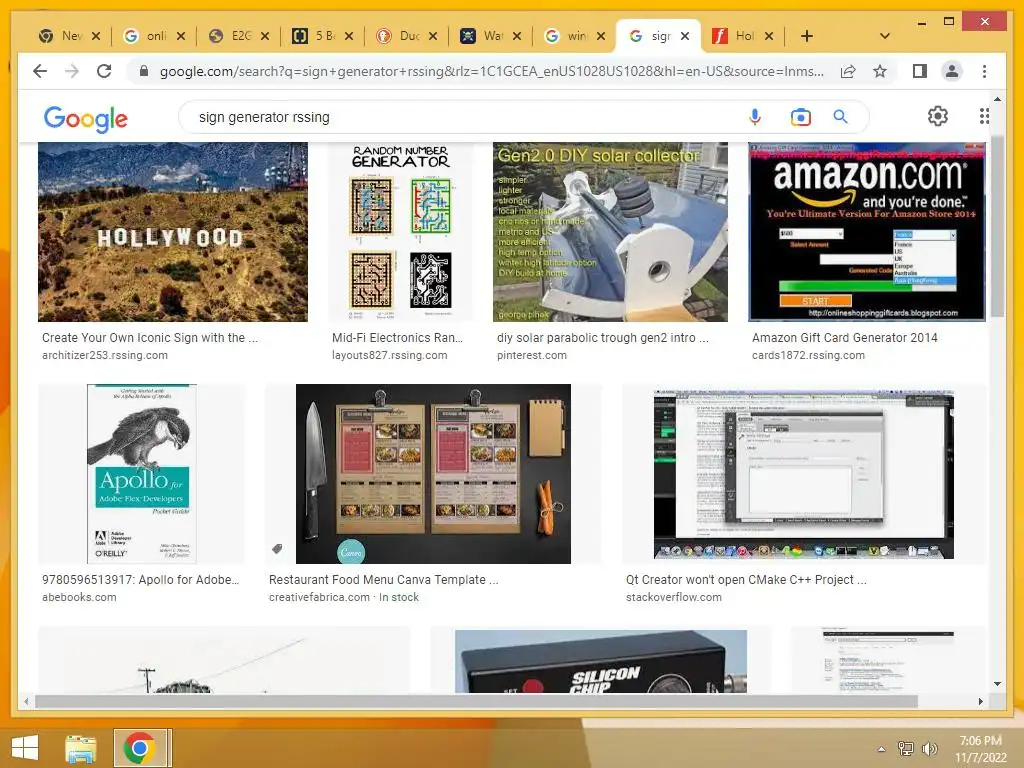Open Chrome's three-dot menu

point(984,71)
